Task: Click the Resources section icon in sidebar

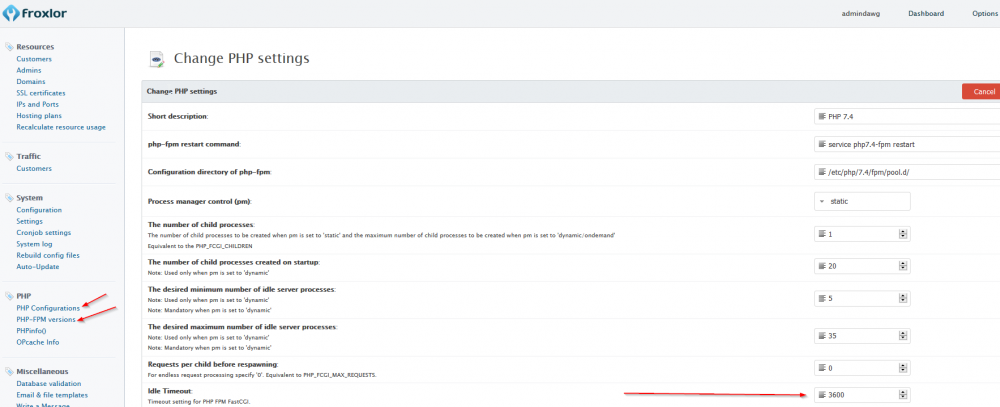Action: (9, 47)
